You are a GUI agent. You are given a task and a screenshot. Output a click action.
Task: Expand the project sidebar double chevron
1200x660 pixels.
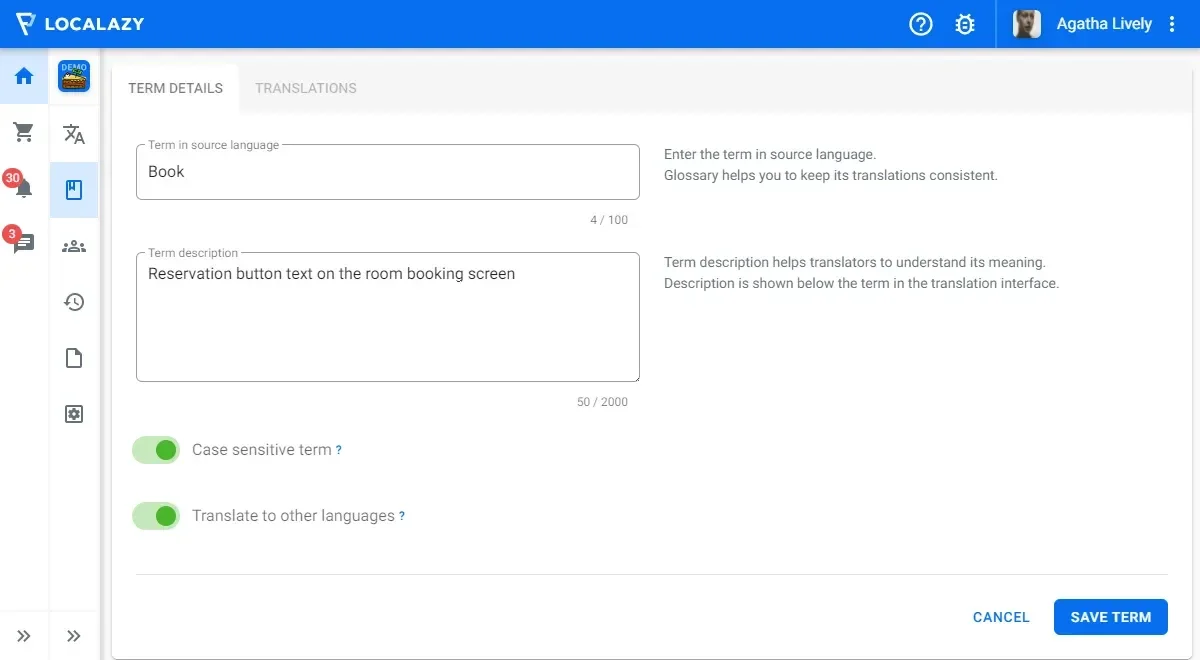pyautogui.click(x=74, y=636)
